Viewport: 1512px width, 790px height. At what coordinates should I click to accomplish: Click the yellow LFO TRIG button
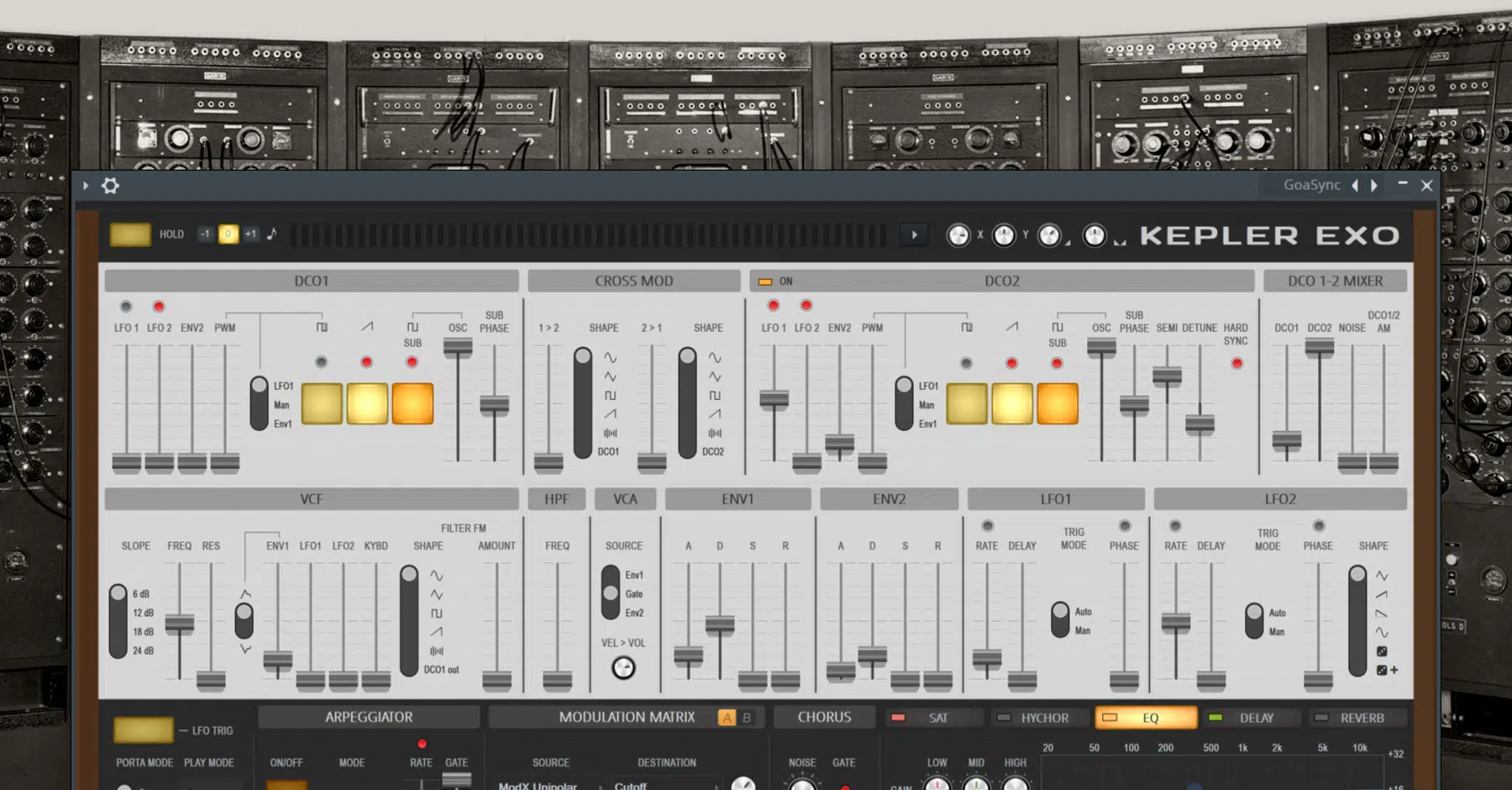coord(144,730)
